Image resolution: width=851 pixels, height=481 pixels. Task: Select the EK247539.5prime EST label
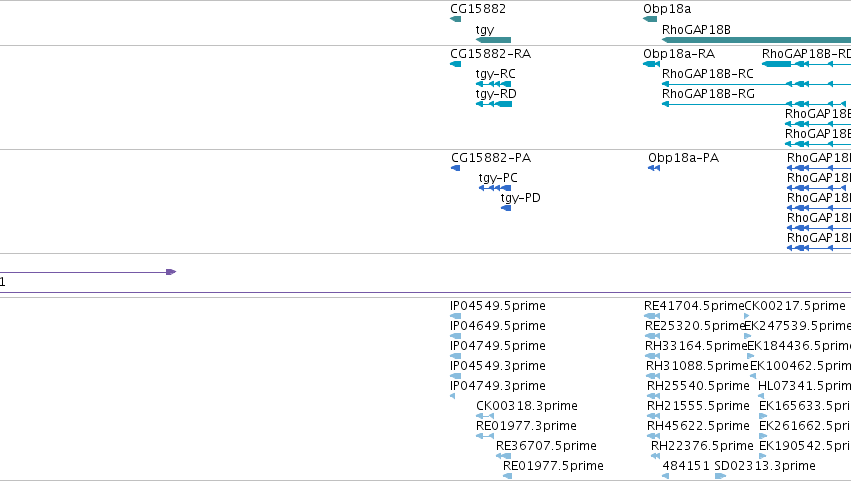797,326
